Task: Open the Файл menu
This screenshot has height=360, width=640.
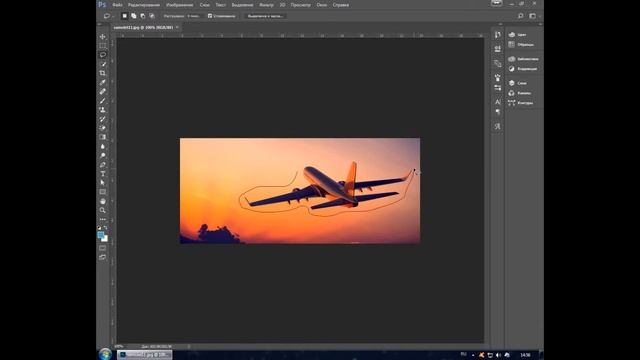Action: click(x=118, y=5)
